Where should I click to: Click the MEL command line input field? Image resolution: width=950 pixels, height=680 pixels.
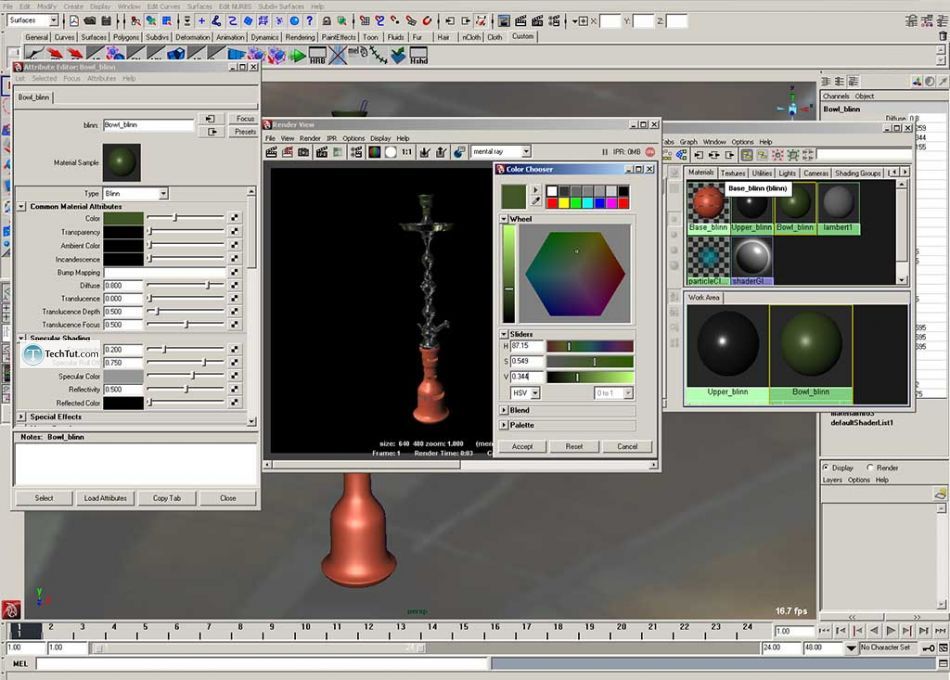[262, 664]
